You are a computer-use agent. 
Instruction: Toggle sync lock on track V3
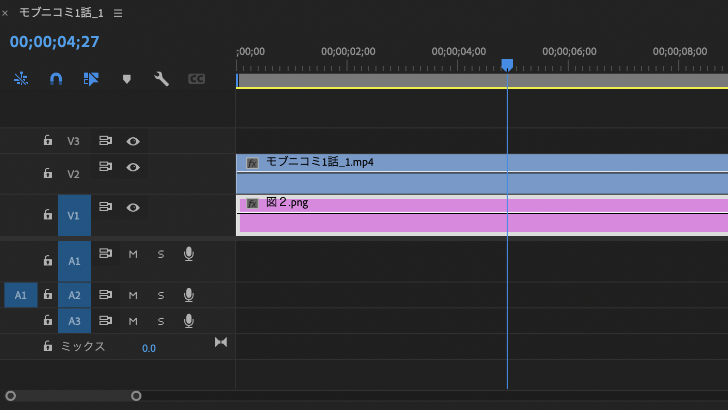(x=105, y=140)
